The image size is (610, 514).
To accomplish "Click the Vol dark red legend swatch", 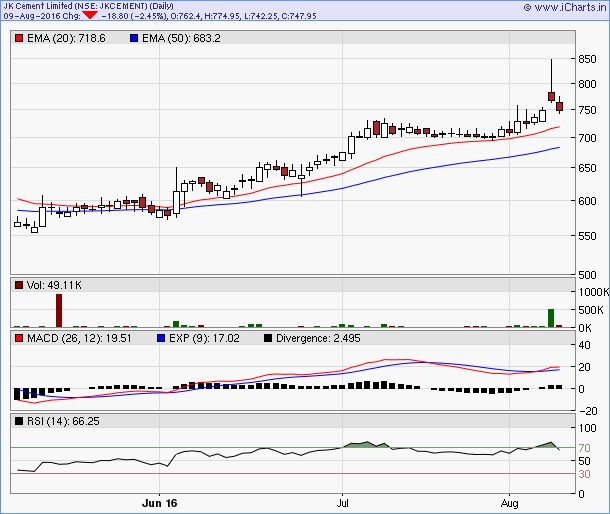I will pyautogui.click(x=19, y=285).
